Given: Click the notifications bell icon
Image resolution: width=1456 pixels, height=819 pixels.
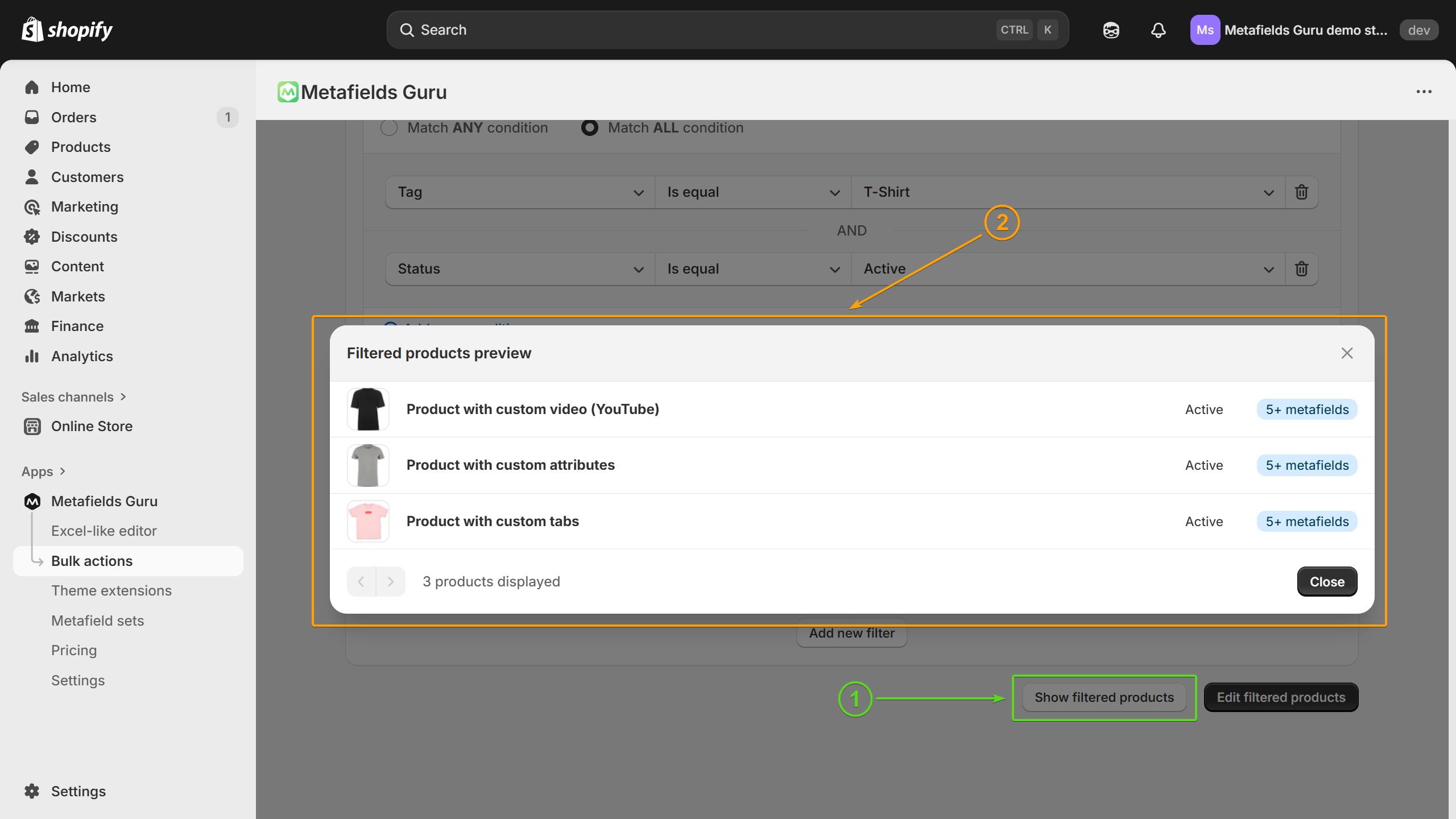Looking at the screenshot, I should coord(1158,30).
